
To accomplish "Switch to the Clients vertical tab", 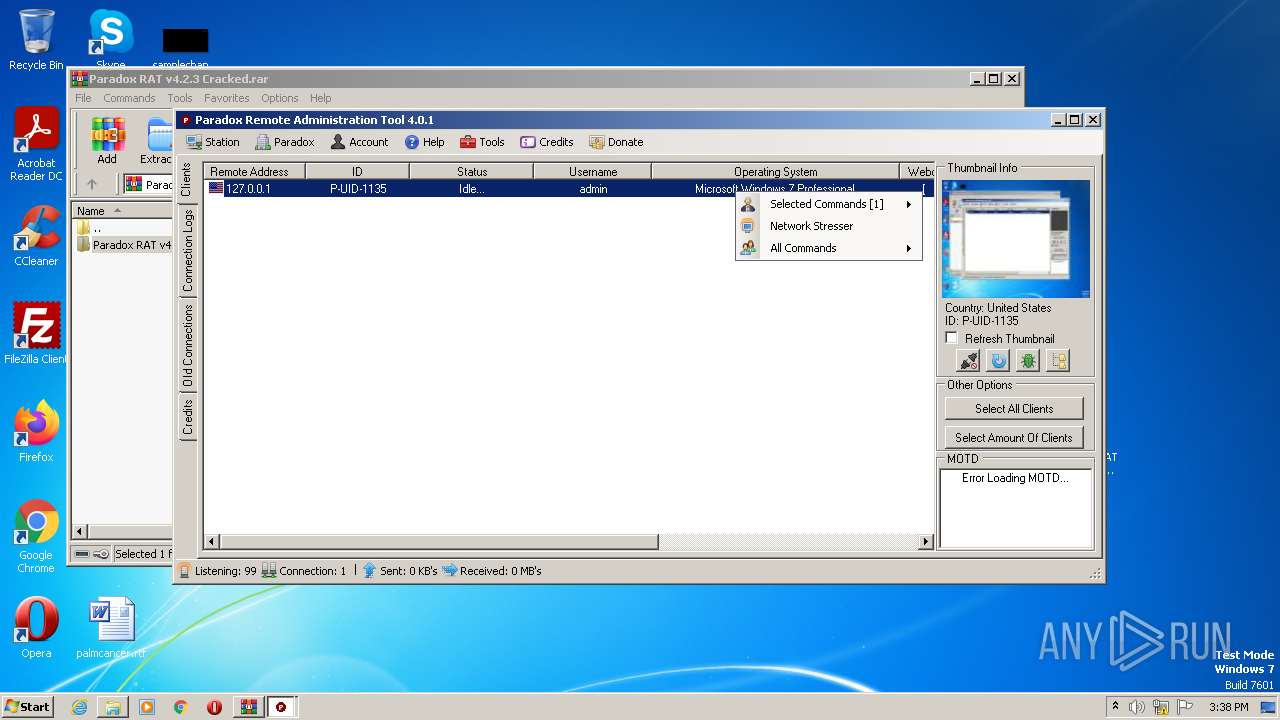I will coord(187,180).
